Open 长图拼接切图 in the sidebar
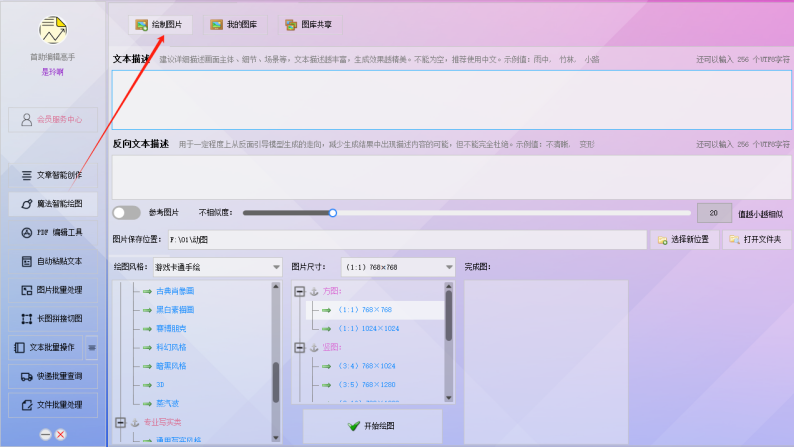 [x=53, y=319]
